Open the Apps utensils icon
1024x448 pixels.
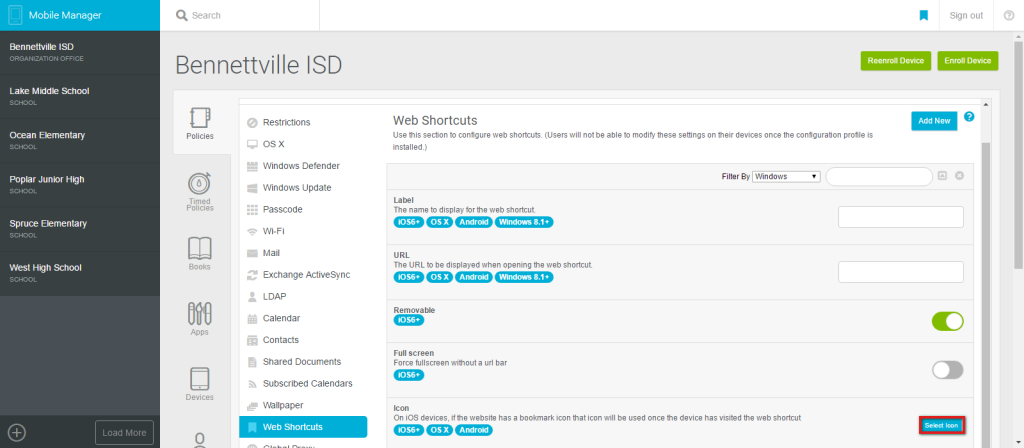coord(199,313)
